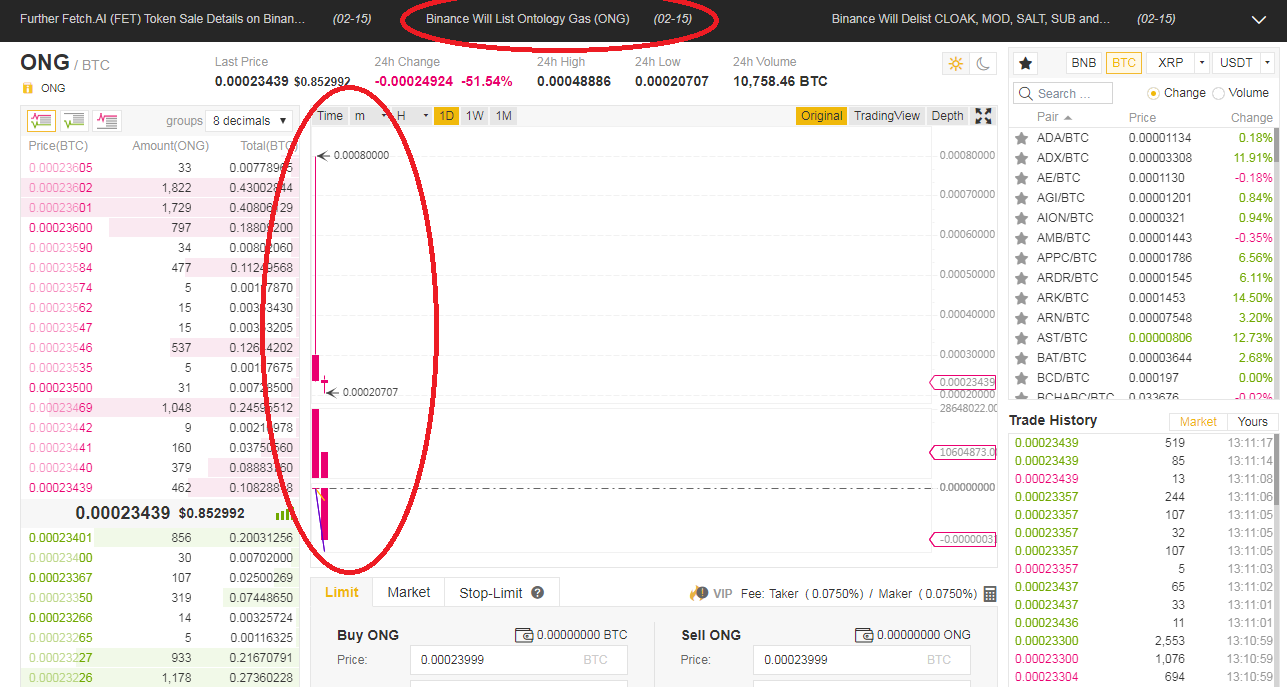
Task: Switch chart to 1W interval
Action: [x=475, y=116]
